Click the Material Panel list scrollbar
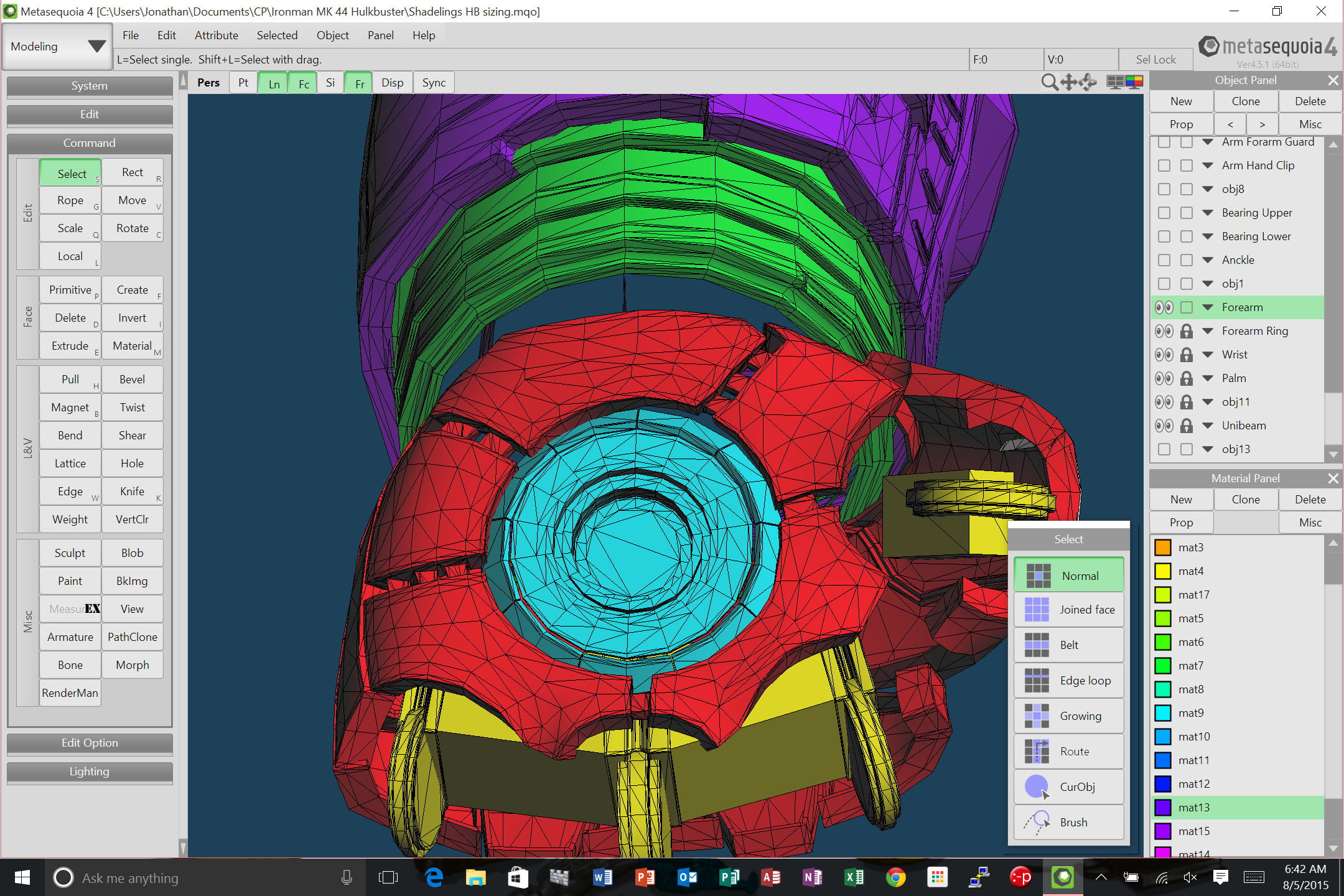Viewport: 1344px width, 896px height. (x=1333, y=695)
